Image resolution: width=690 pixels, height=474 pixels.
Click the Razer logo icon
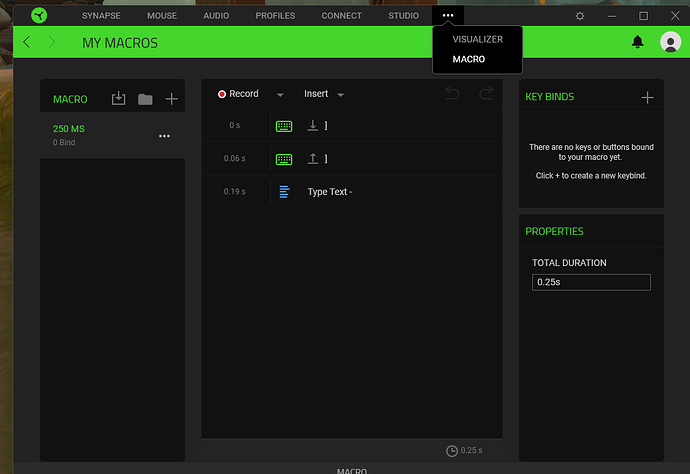coord(39,15)
